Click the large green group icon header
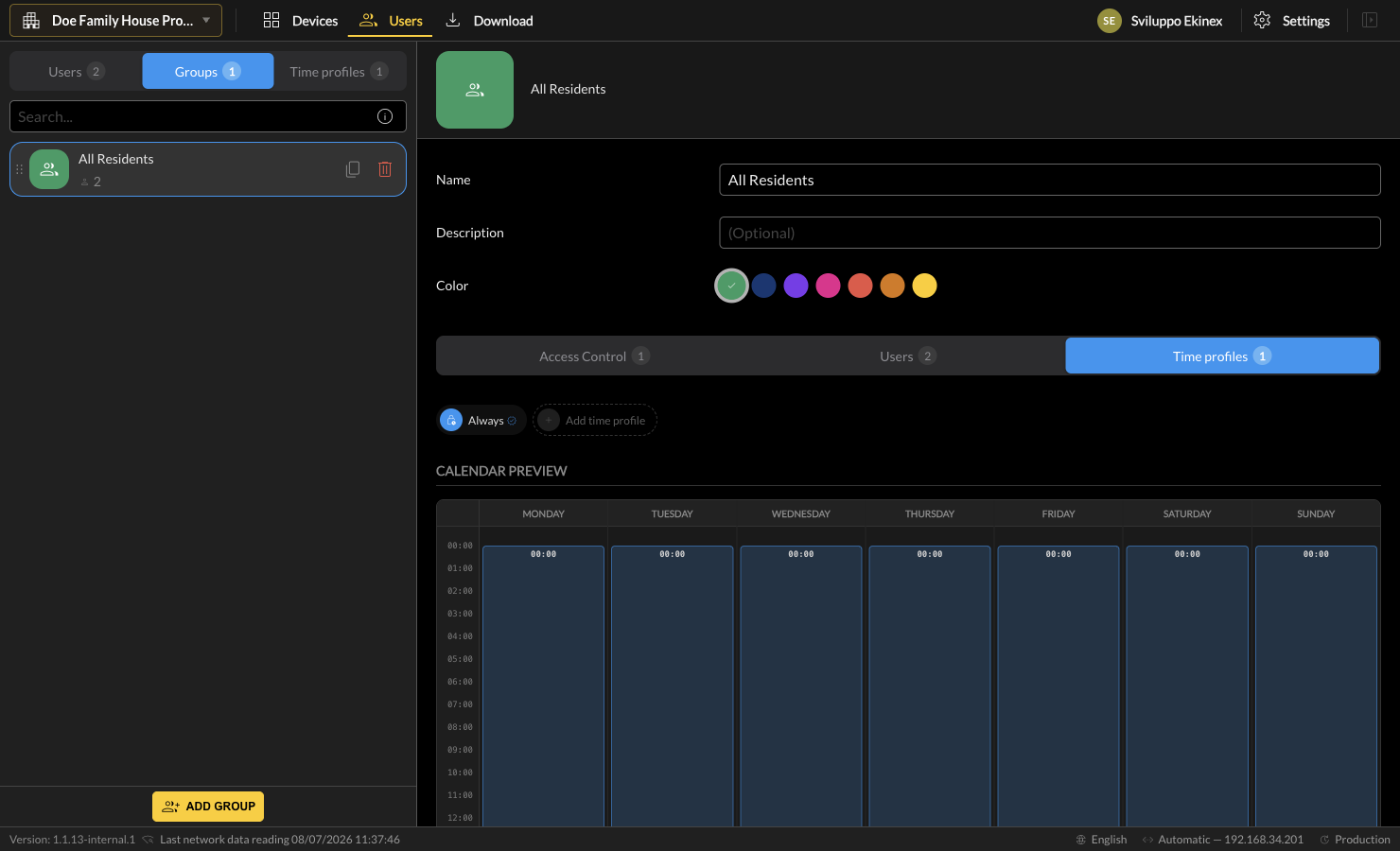 click(475, 90)
